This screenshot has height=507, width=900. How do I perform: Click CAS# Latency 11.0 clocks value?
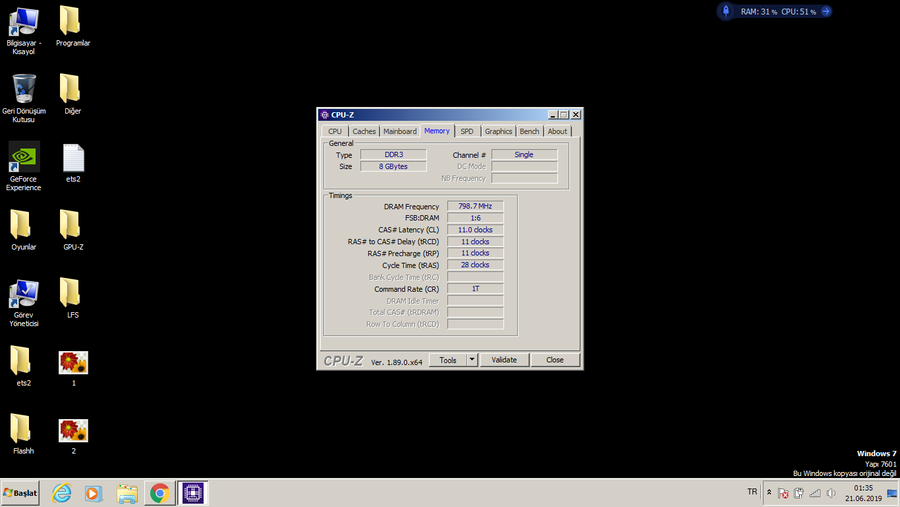(475, 230)
